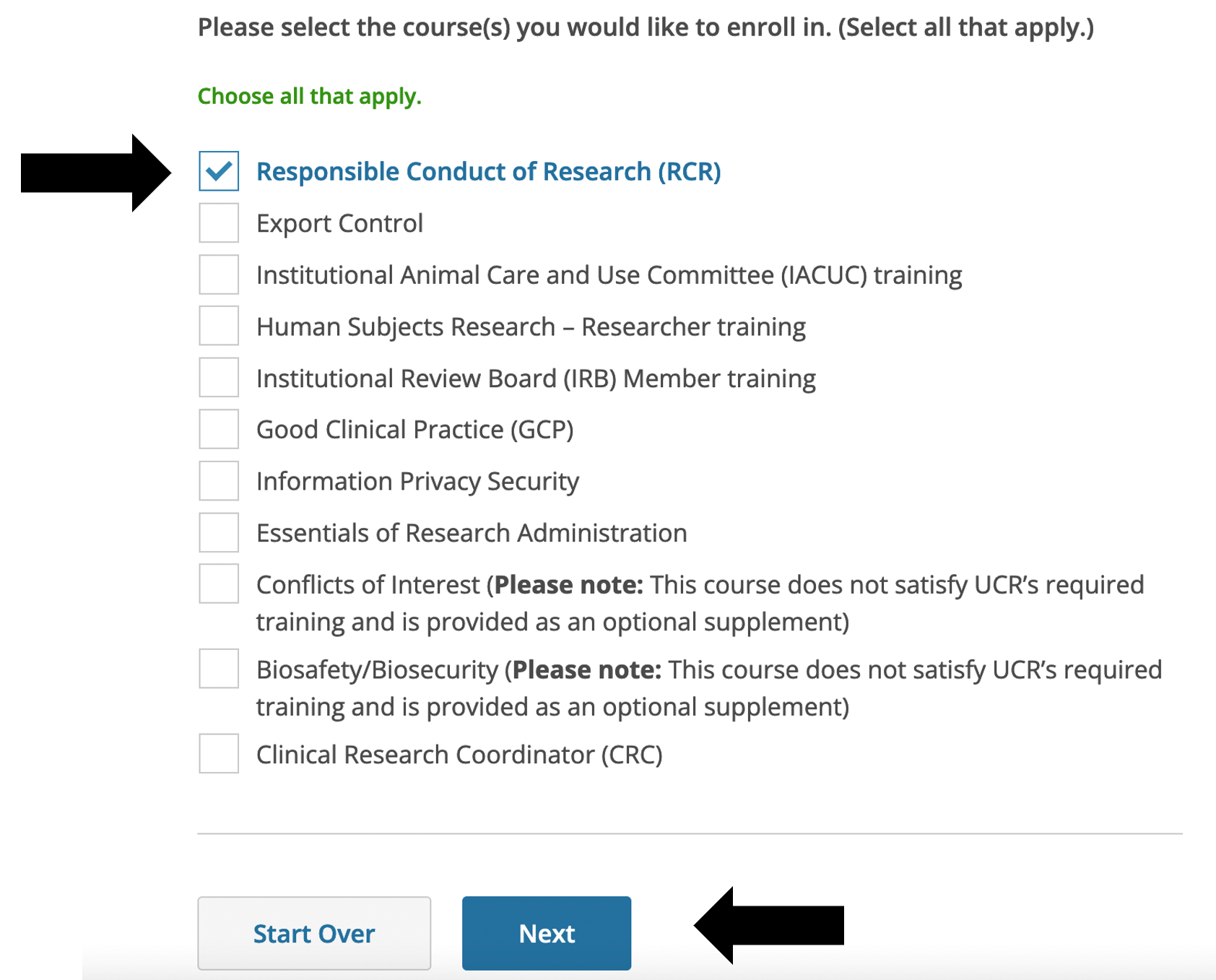The width and height of the screenshot is (1216, 980).
Task: Check Good Clinical Practice (GCP) box
Action: 219,429
